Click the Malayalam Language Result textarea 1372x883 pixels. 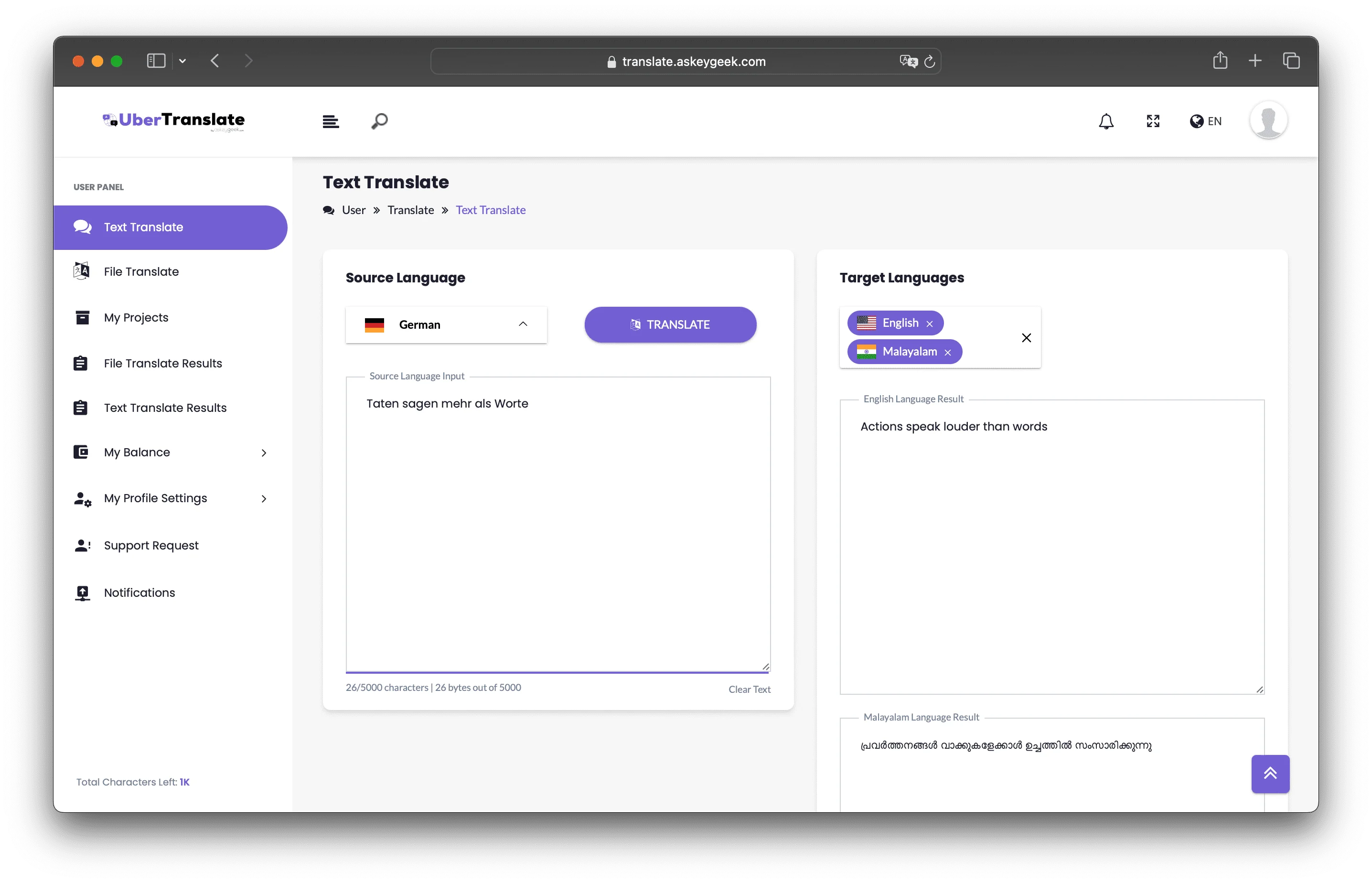[x=1051, y=765]
